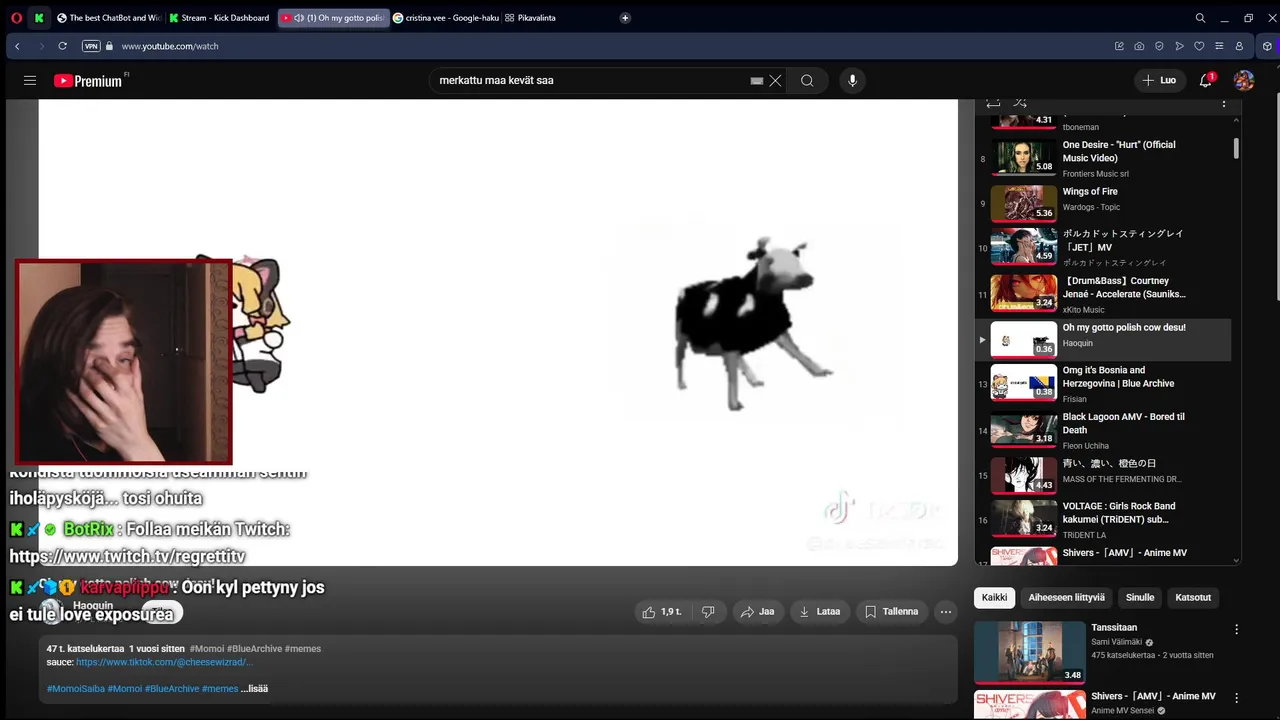The height and width of the screenshot is (720, 1280).
Task: Play VOLTAGE : Girls Rock Band item
Action: pos(1102,519)
